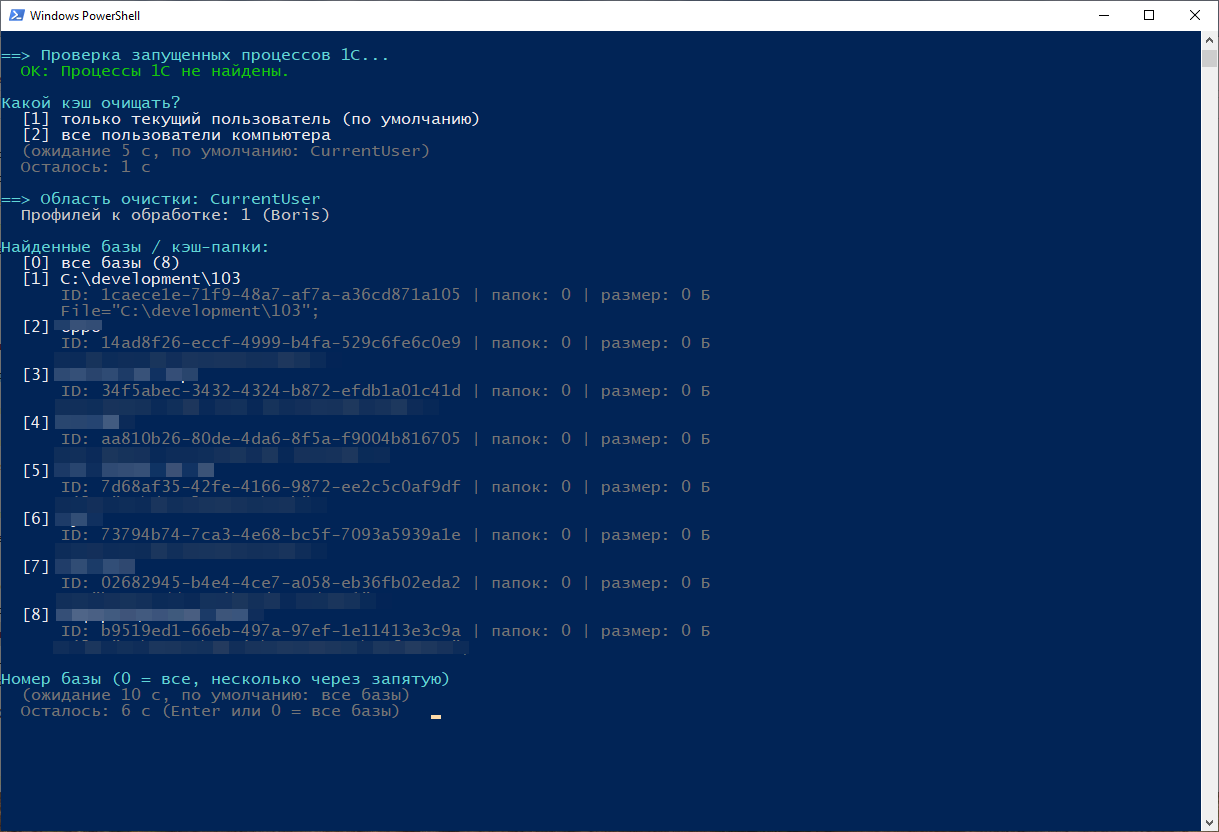Click the File="C:\development\103"; line
1219x832 pixels.
click(190, 311)
